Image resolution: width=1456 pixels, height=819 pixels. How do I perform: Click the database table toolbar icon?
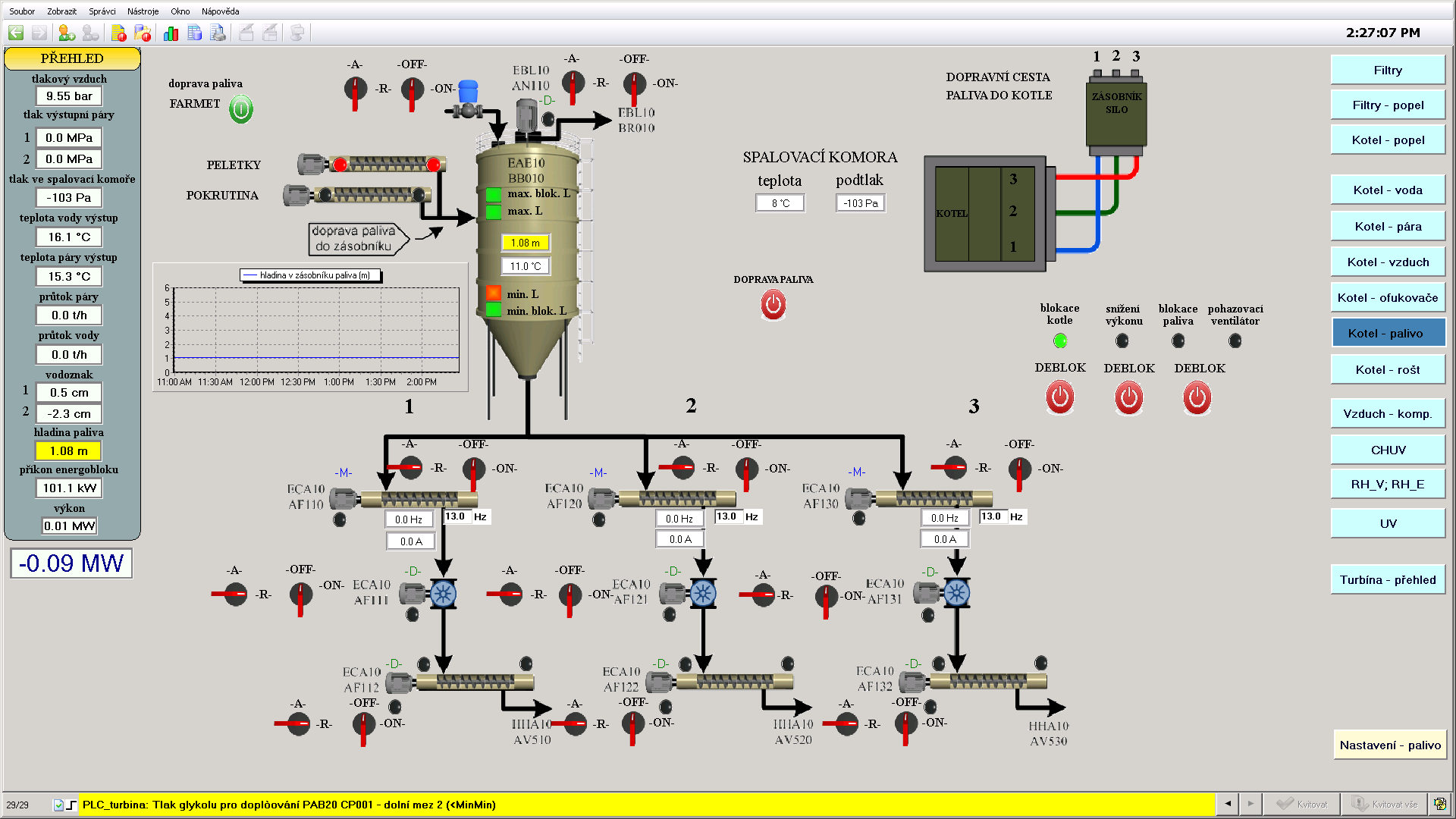195,33
